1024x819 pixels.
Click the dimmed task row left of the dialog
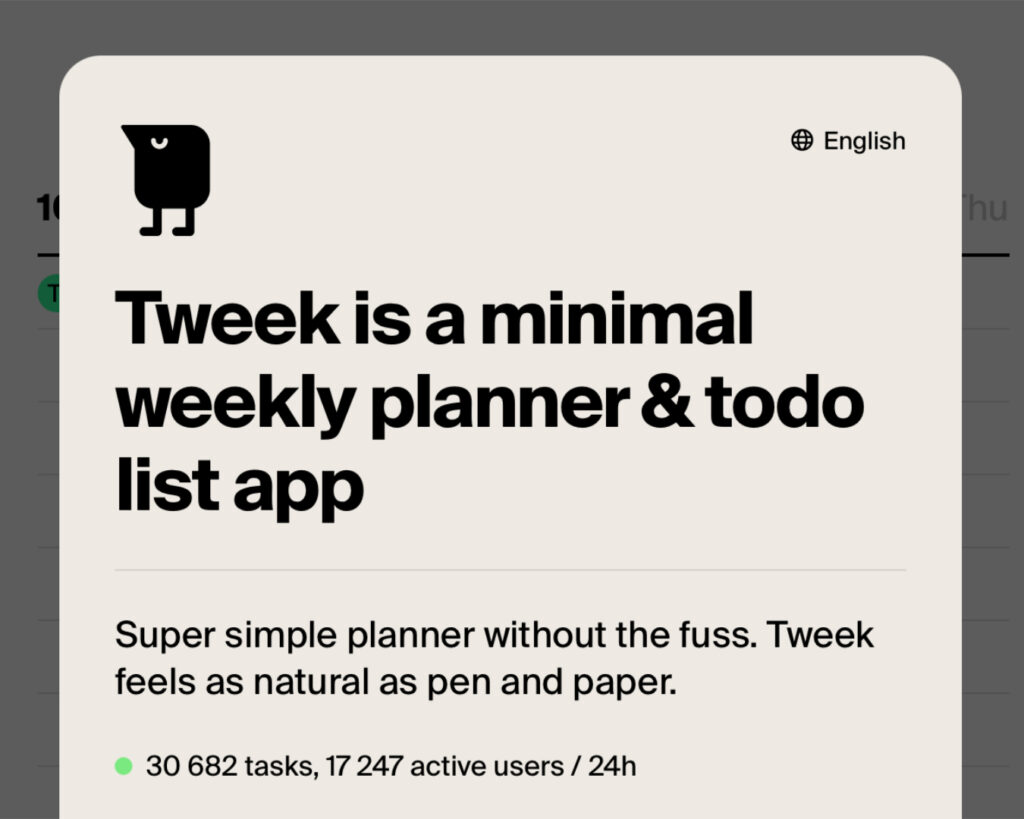click(47, 365)
